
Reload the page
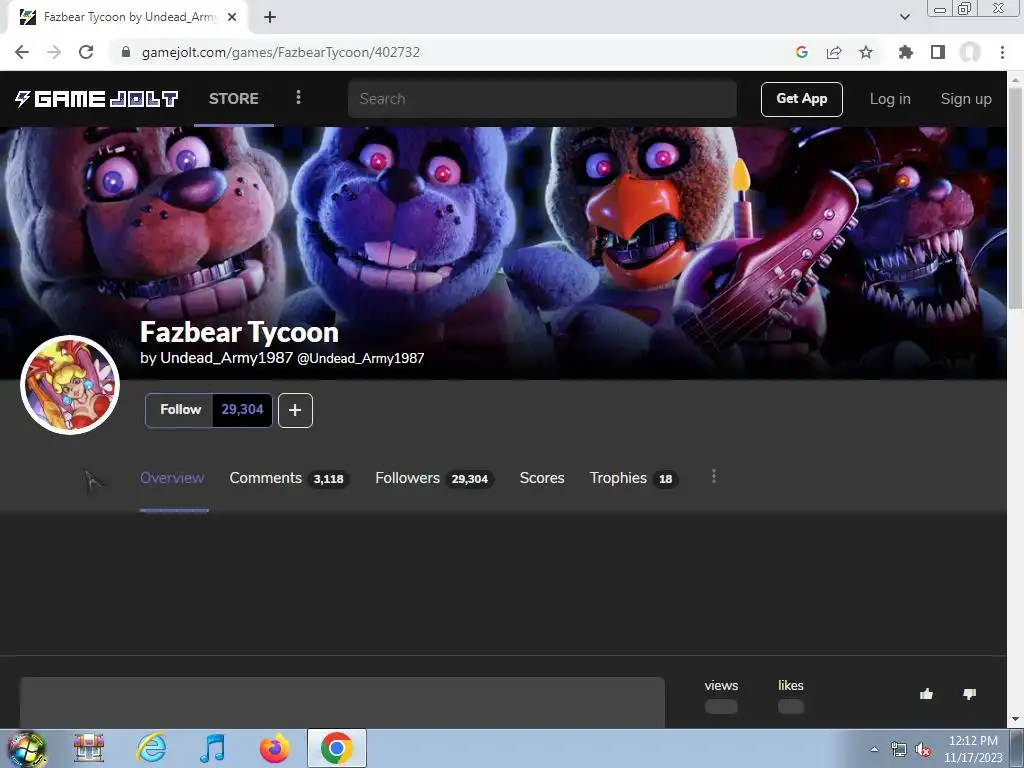pos(86,52)
